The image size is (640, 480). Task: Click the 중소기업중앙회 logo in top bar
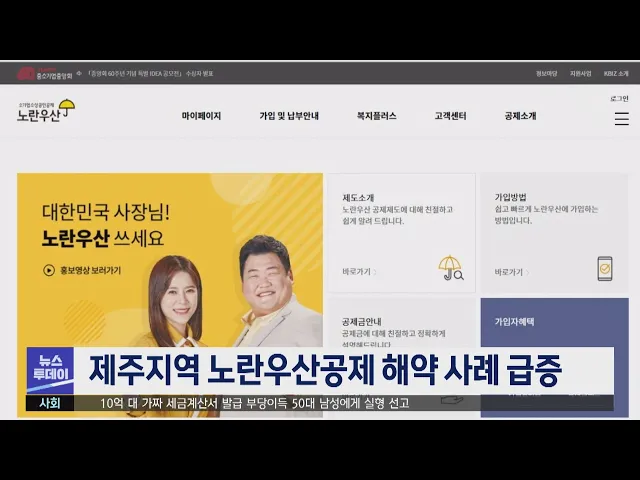click(x=44, y=73)
